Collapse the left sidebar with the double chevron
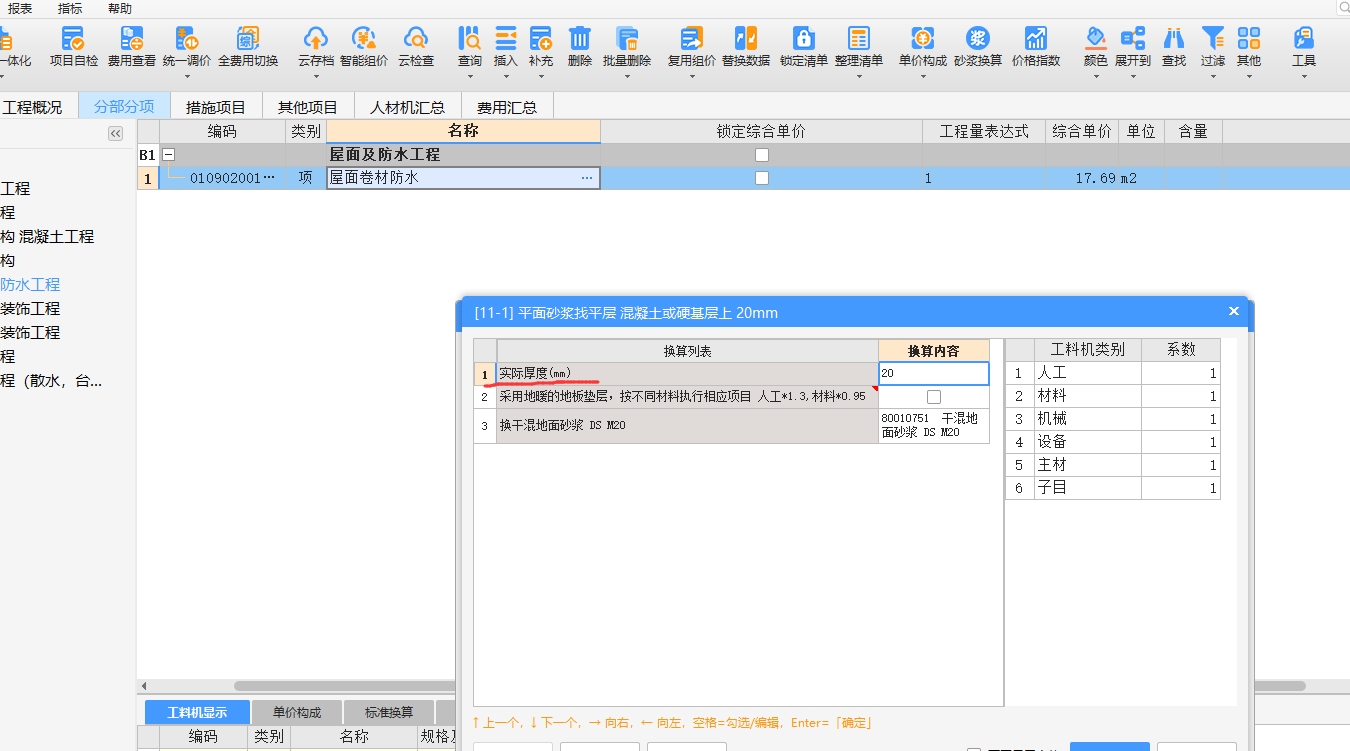 pyautogui.click(x=116, y=134)
